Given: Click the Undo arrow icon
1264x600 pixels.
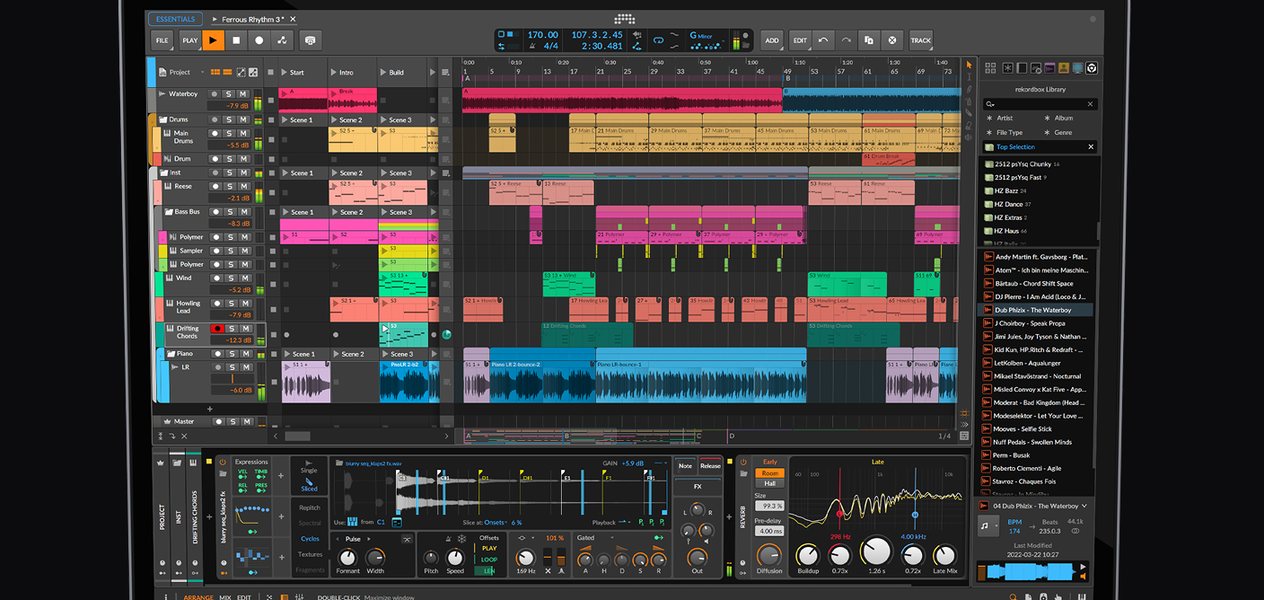Looking at the screenshot, I should point(823,40).
